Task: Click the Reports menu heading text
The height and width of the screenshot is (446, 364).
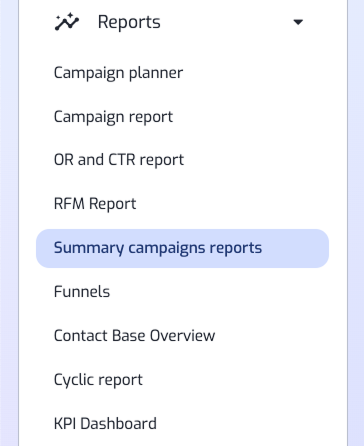Action: click(x=129, y=22)
